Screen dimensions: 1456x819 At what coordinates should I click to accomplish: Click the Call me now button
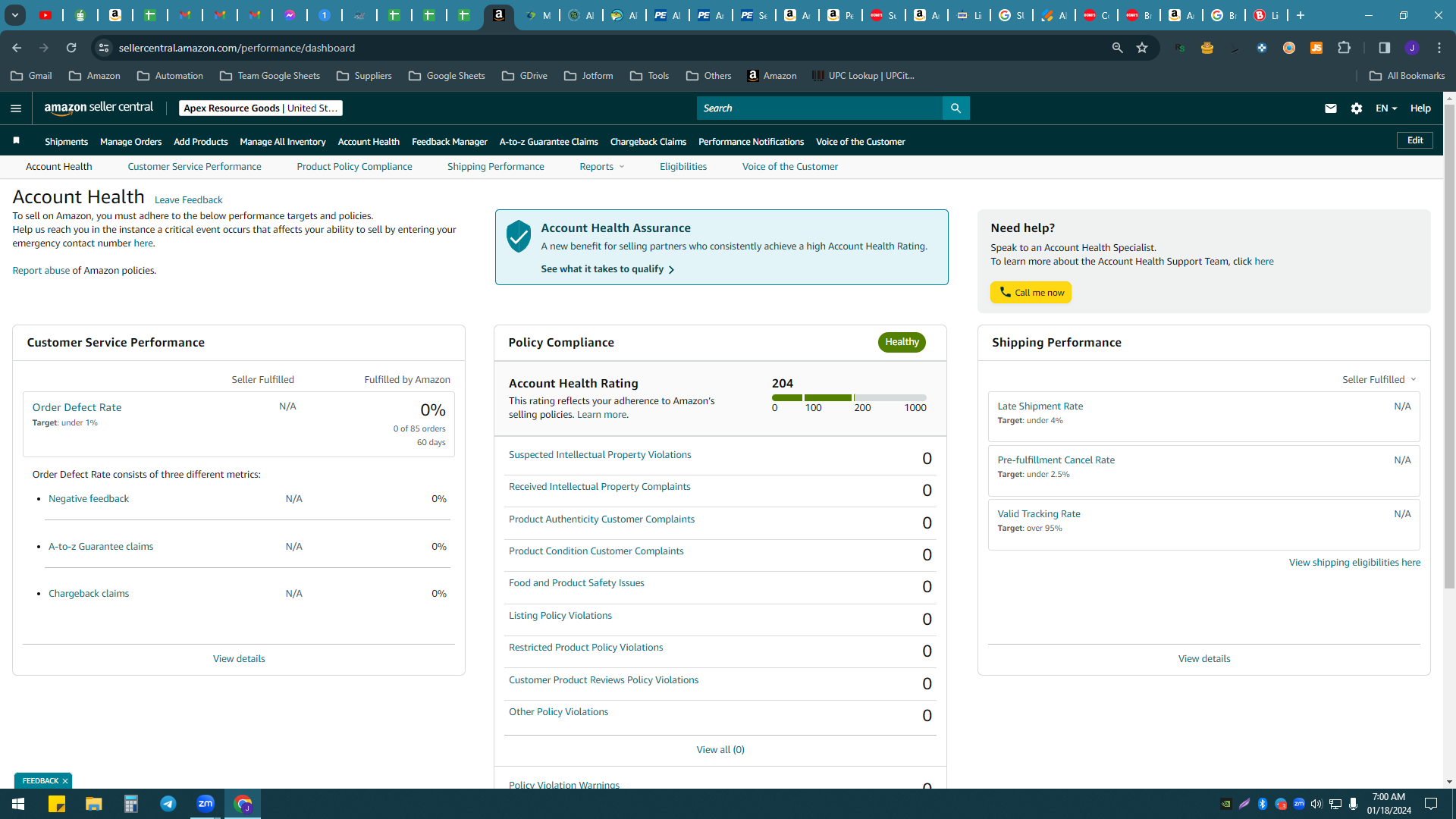tap(1031, 293)
